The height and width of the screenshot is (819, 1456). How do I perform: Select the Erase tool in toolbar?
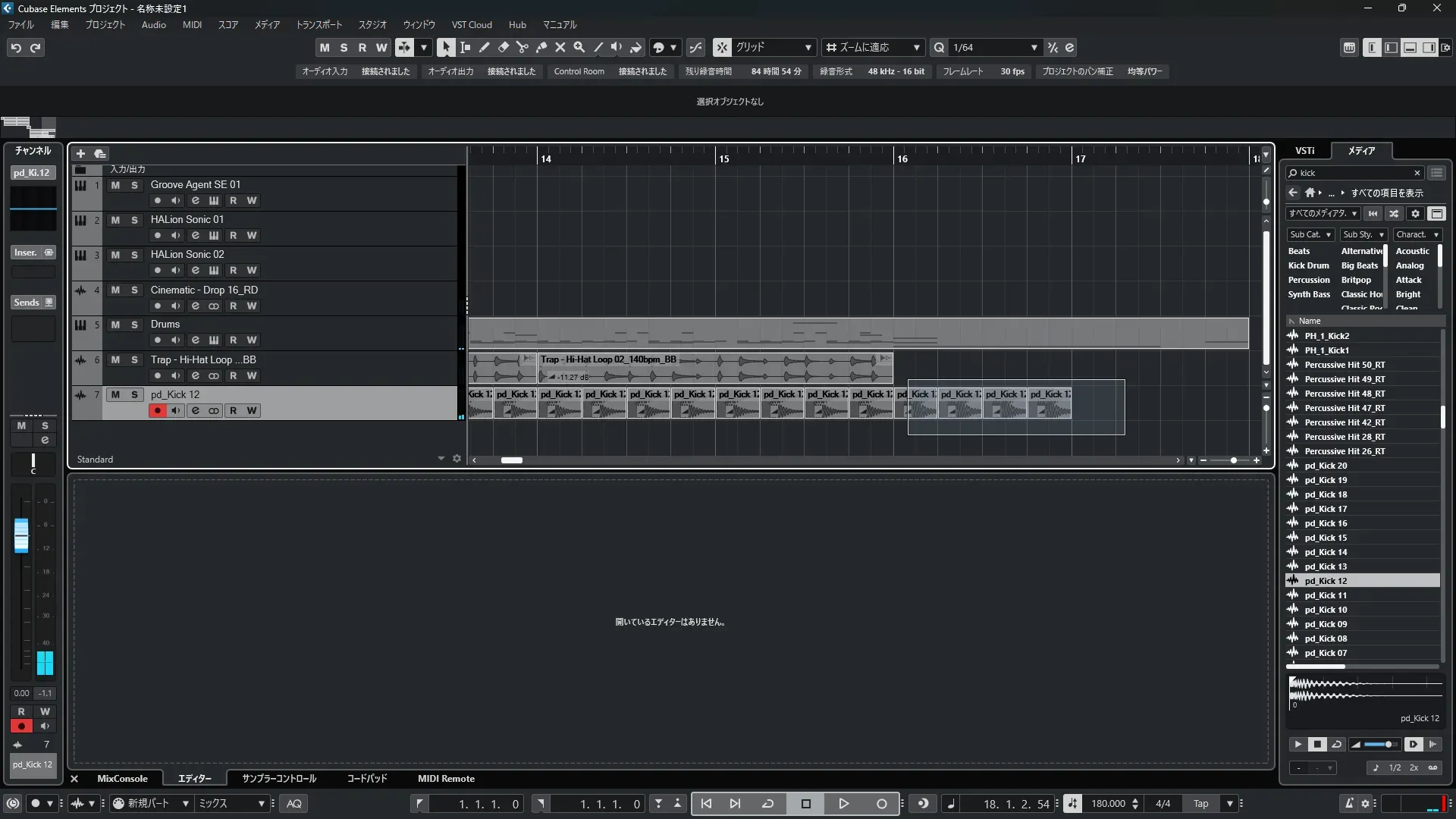point(503,47)
